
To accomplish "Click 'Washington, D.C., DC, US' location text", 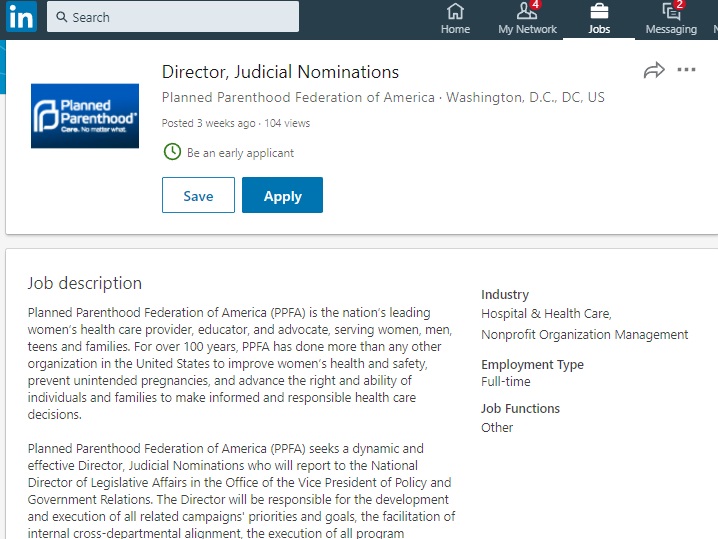I will [x=525, y=98].
